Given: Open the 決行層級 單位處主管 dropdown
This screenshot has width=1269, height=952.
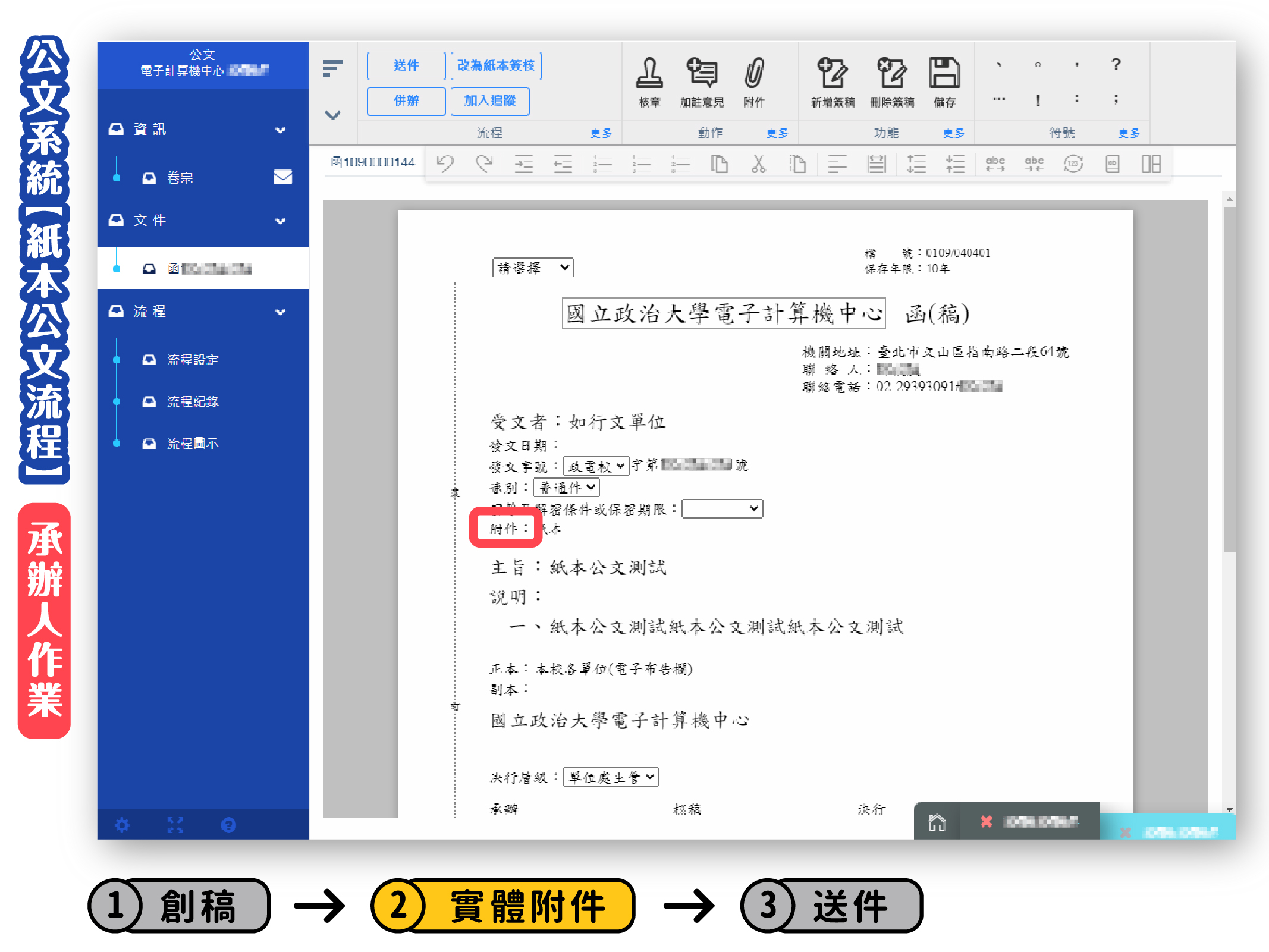Looking at the screenshot, I should coord(611,777).
